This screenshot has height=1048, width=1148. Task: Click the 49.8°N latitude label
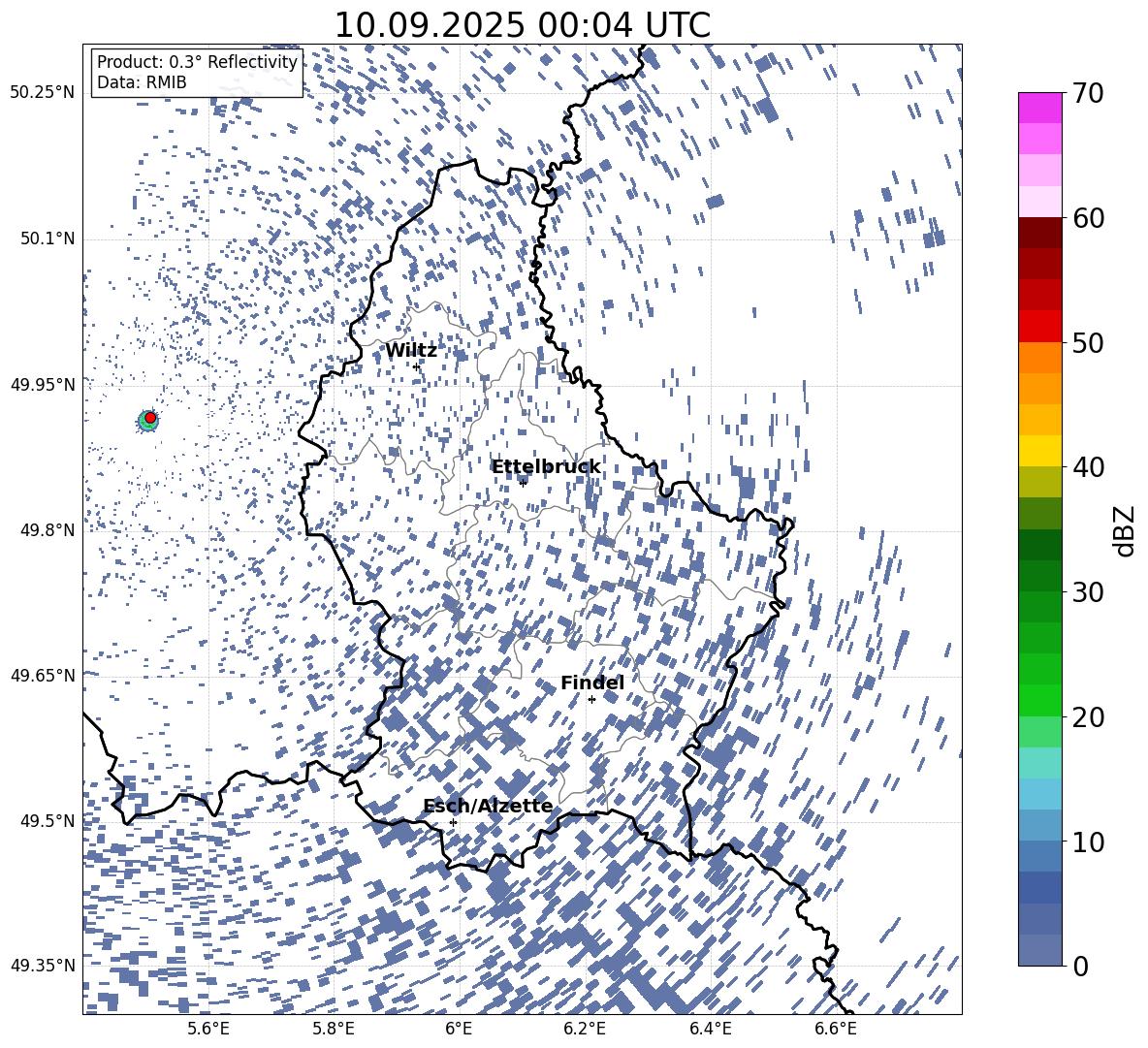pyautogui.click(x=47, y=530)
